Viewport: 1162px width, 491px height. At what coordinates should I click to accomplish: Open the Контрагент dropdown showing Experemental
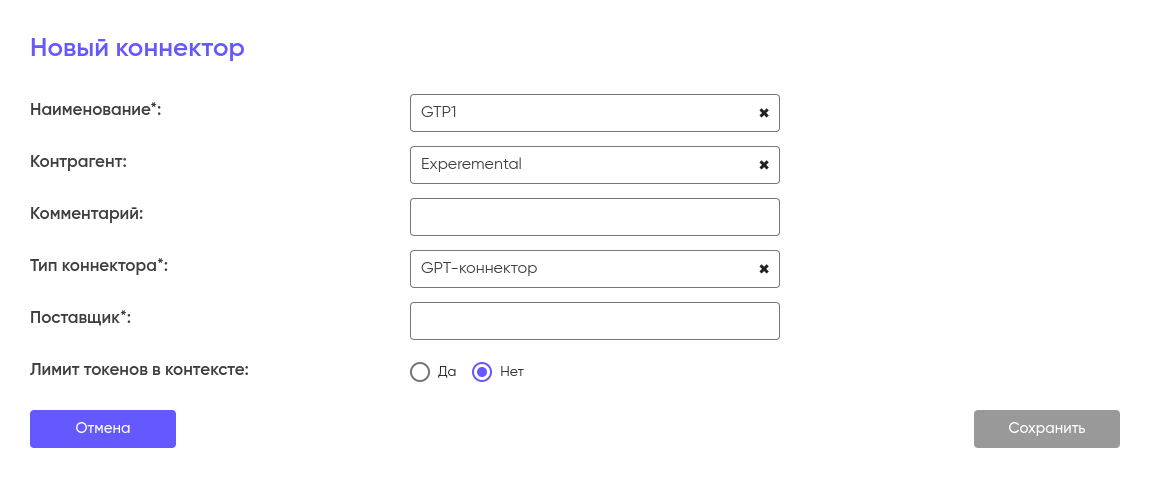pos(580,165)
